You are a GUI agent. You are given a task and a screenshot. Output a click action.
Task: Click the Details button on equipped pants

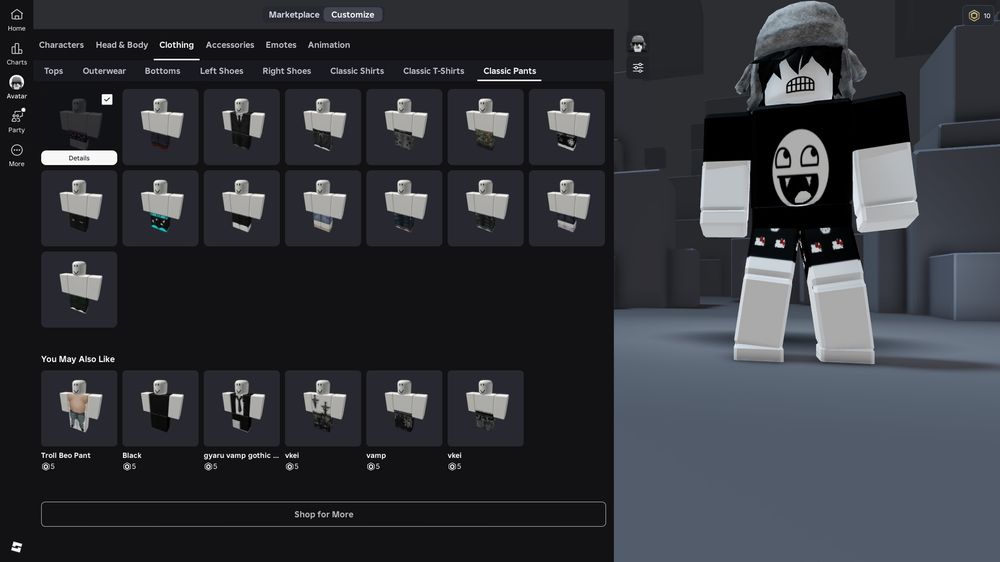[x=79, y=158]
